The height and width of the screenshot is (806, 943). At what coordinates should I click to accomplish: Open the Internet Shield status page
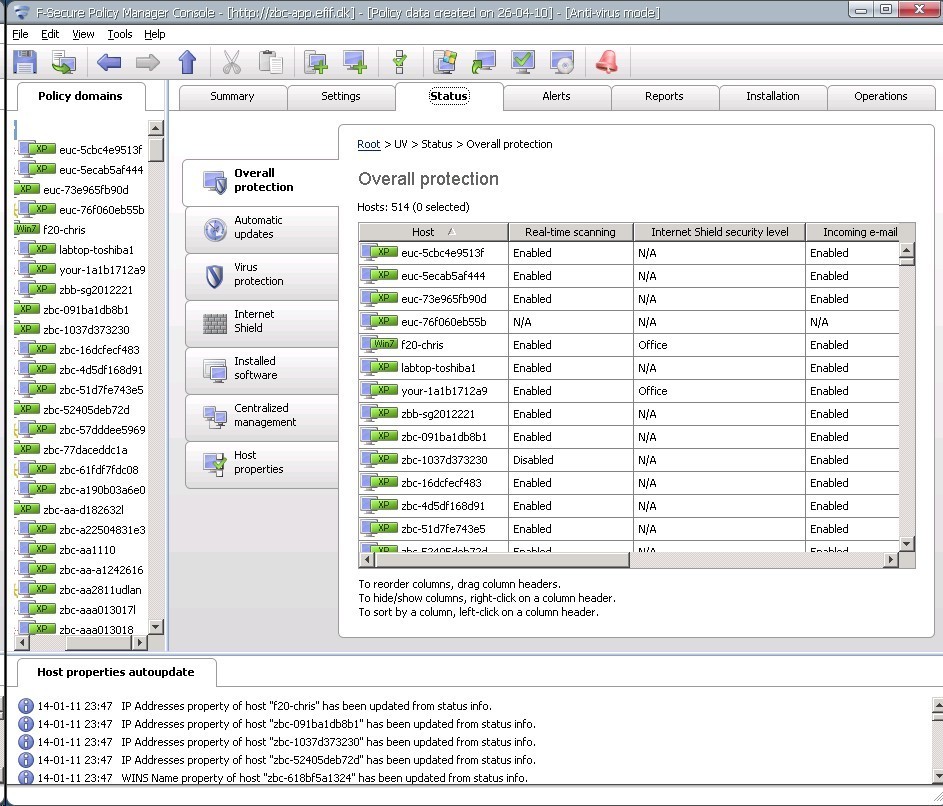(x=260, y=321)
